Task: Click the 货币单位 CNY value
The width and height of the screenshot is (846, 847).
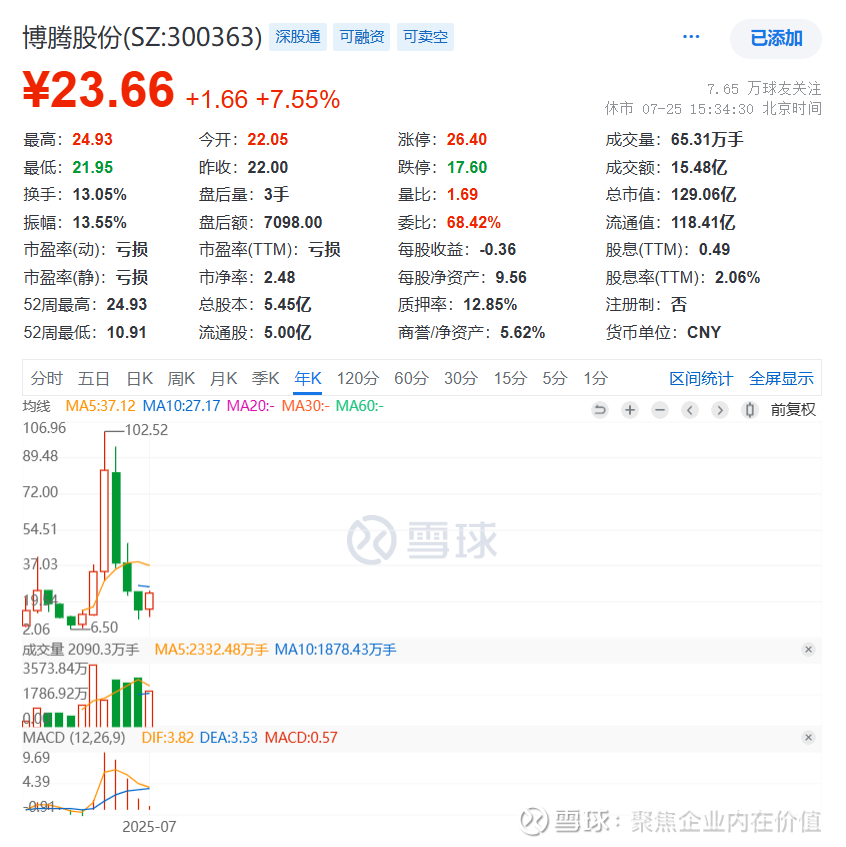Action: click(704, 332)
